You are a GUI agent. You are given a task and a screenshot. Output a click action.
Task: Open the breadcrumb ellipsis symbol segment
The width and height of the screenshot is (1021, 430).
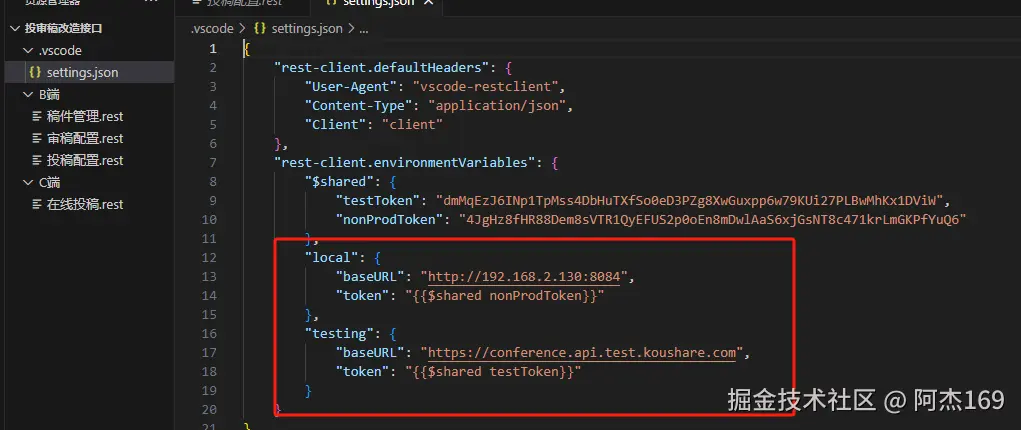pos(364,29)
